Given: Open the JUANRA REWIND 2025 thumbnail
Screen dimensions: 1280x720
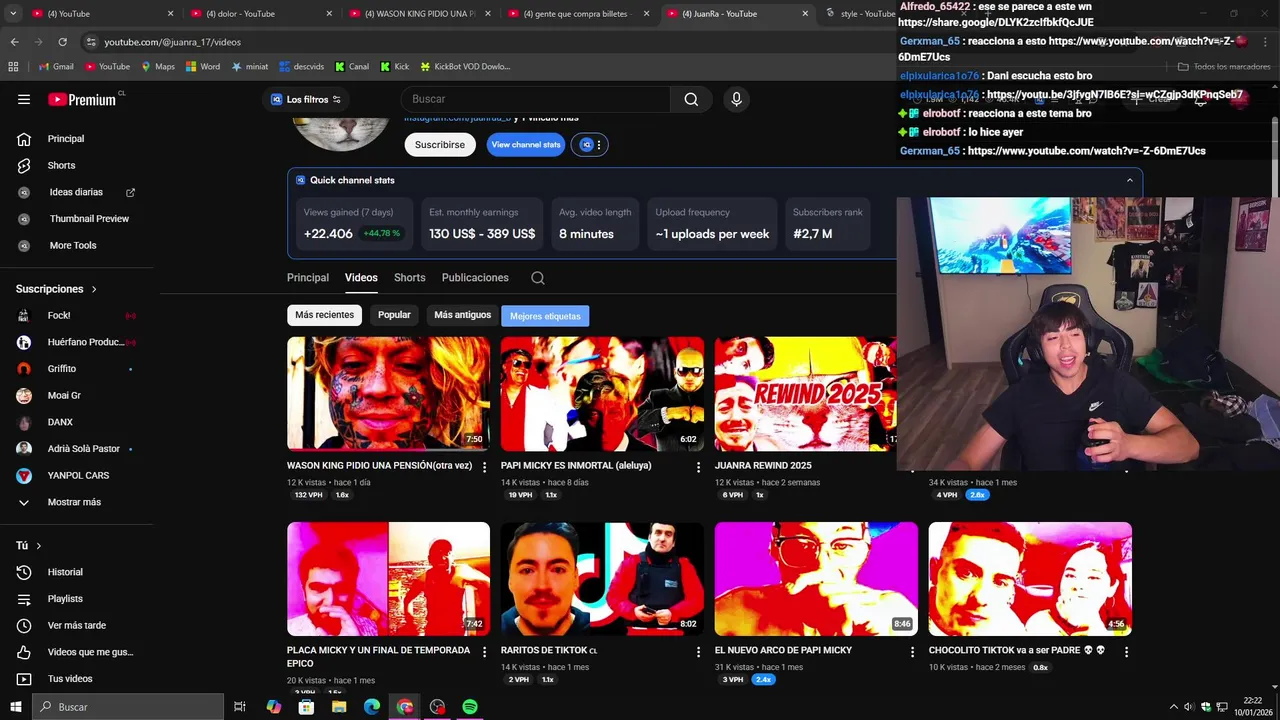Looking at the screenshot, I should pos(805,394).
